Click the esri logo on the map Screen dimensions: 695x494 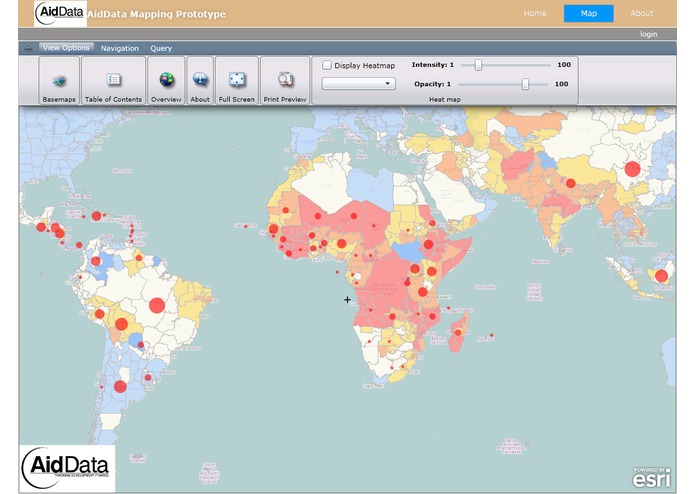coord(652,478)
